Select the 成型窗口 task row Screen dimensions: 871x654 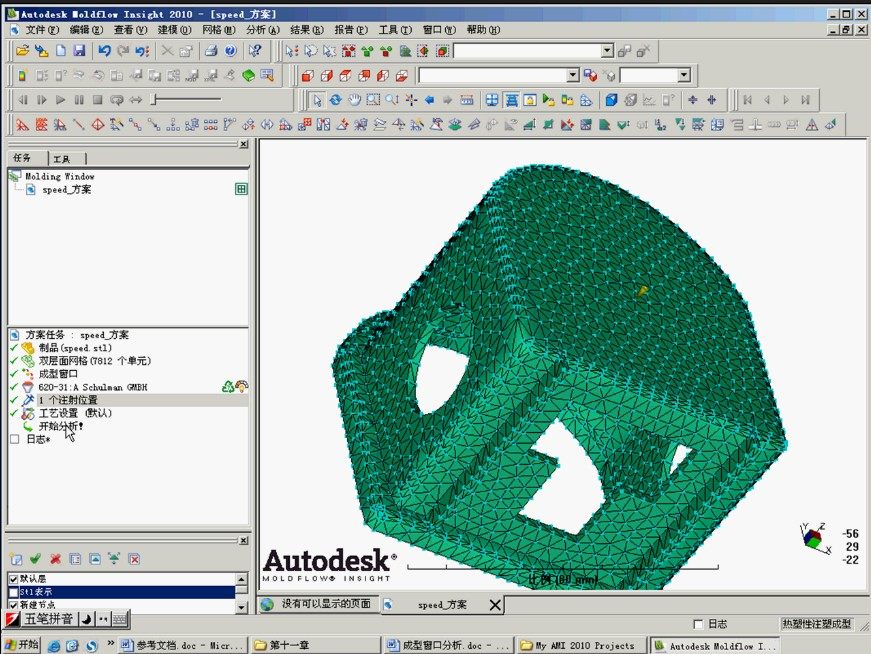point(58,374)
